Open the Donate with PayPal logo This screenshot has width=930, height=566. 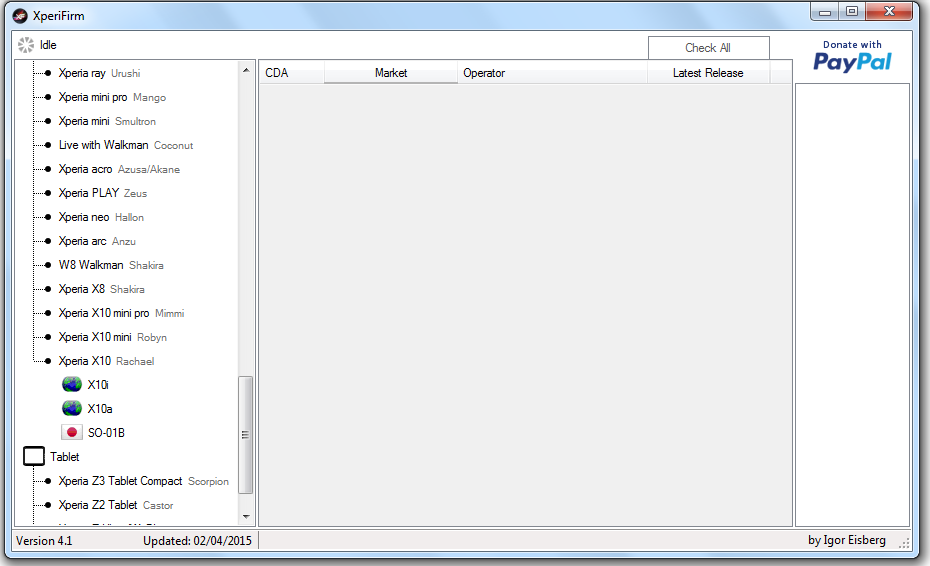tap(852, 56)
